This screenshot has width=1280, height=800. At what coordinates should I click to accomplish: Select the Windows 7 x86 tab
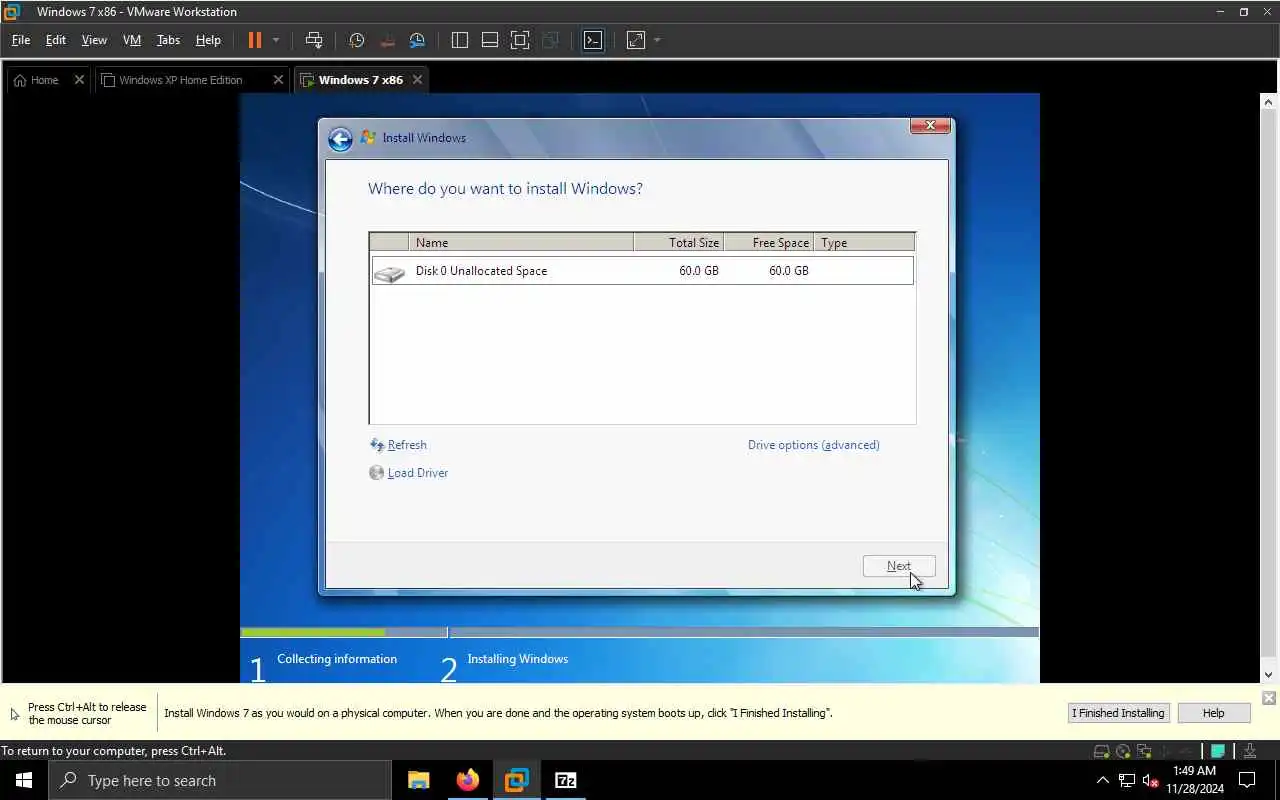tap(361, 80)
